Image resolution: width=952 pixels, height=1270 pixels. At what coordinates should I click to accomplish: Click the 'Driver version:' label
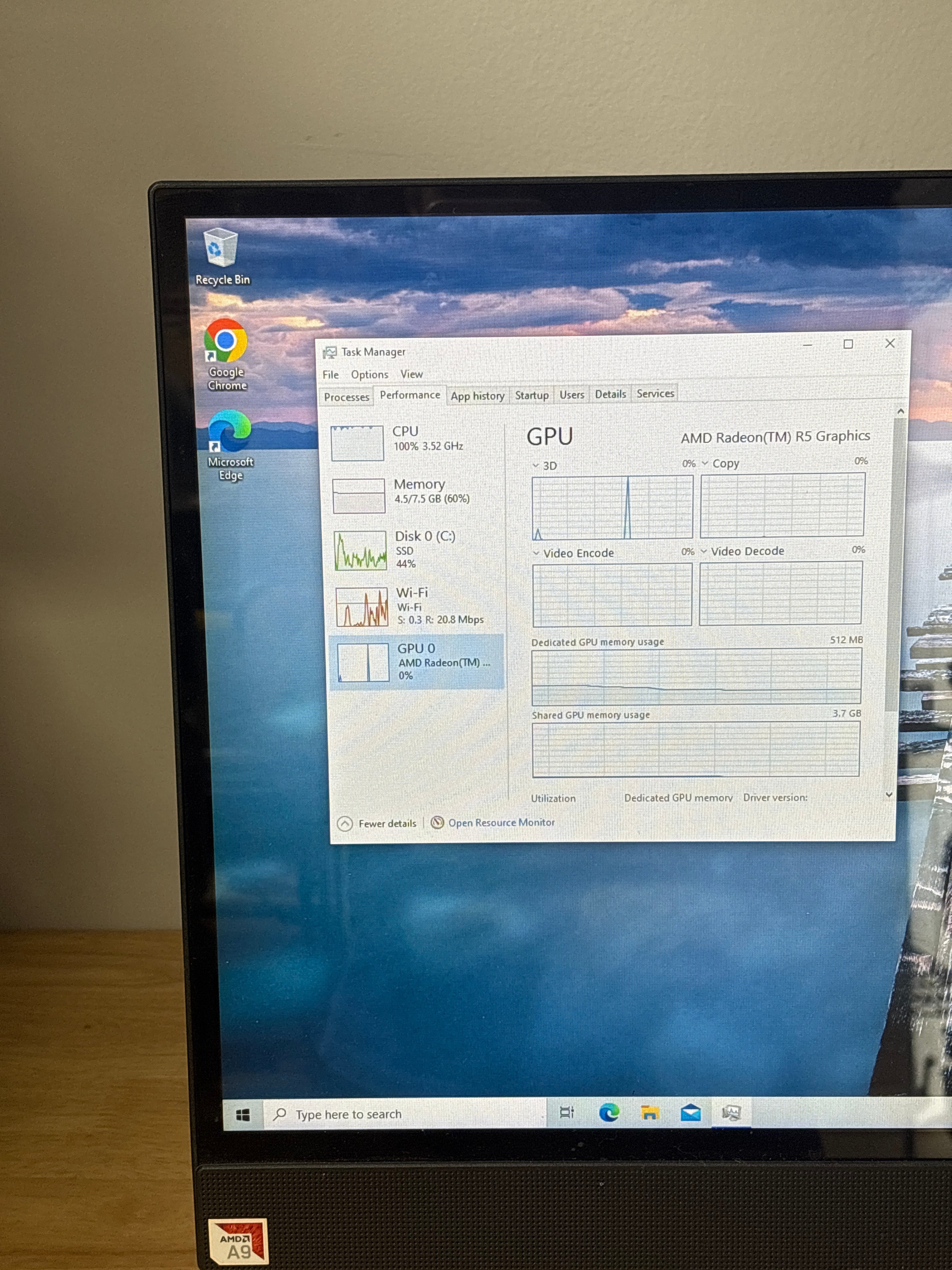(775, 798)
